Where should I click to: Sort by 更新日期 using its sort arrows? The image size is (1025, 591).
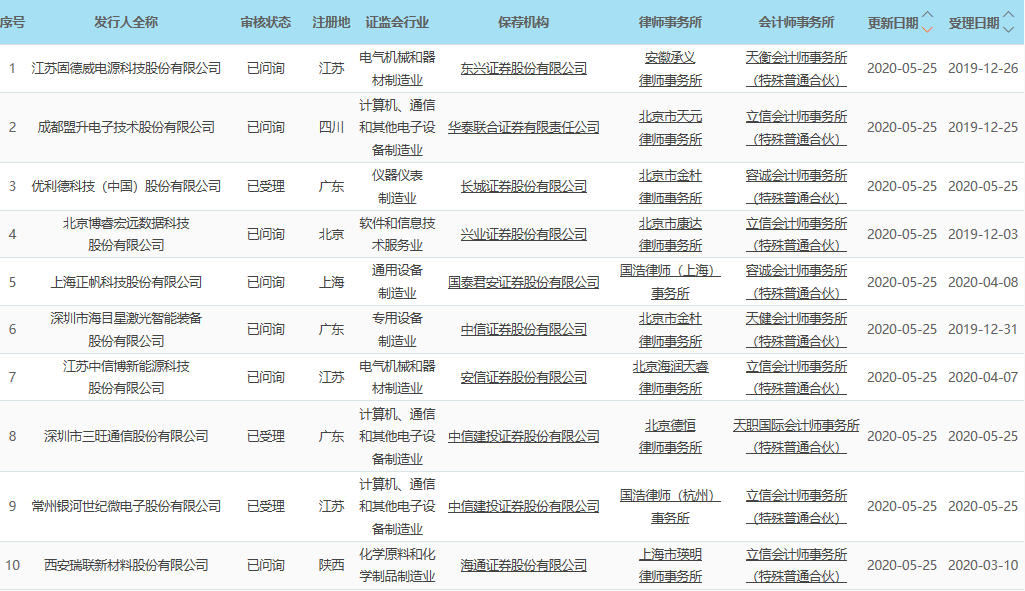(x=927, y=22)
